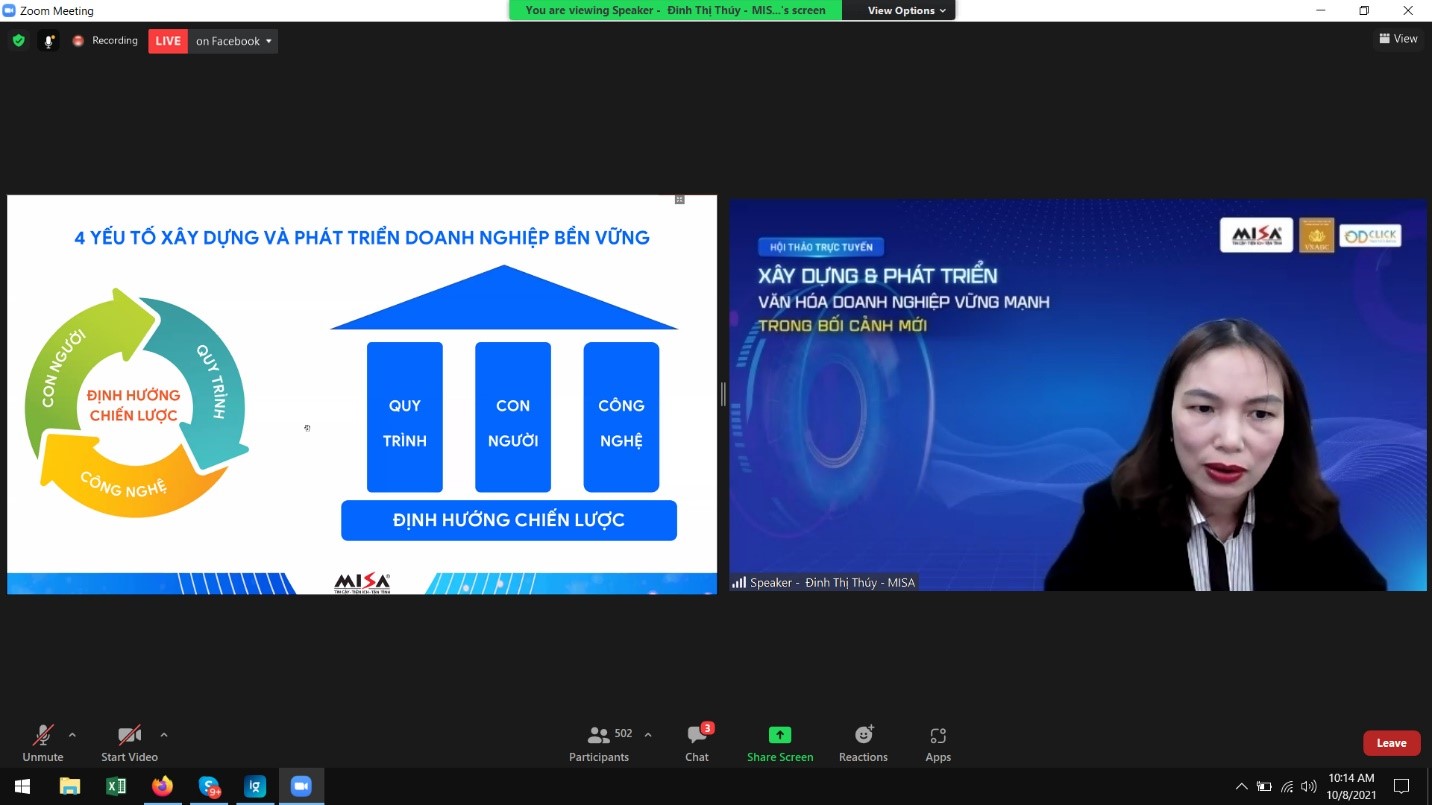The width and height of the screenshot is (1432, 805).
Task: Open the Participants list
Action: click(x=600, y=743)
